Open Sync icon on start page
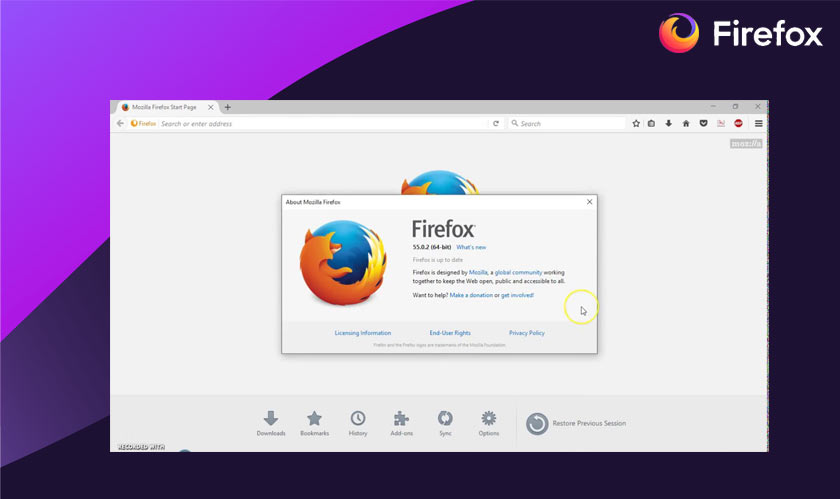 pos(445,423)
